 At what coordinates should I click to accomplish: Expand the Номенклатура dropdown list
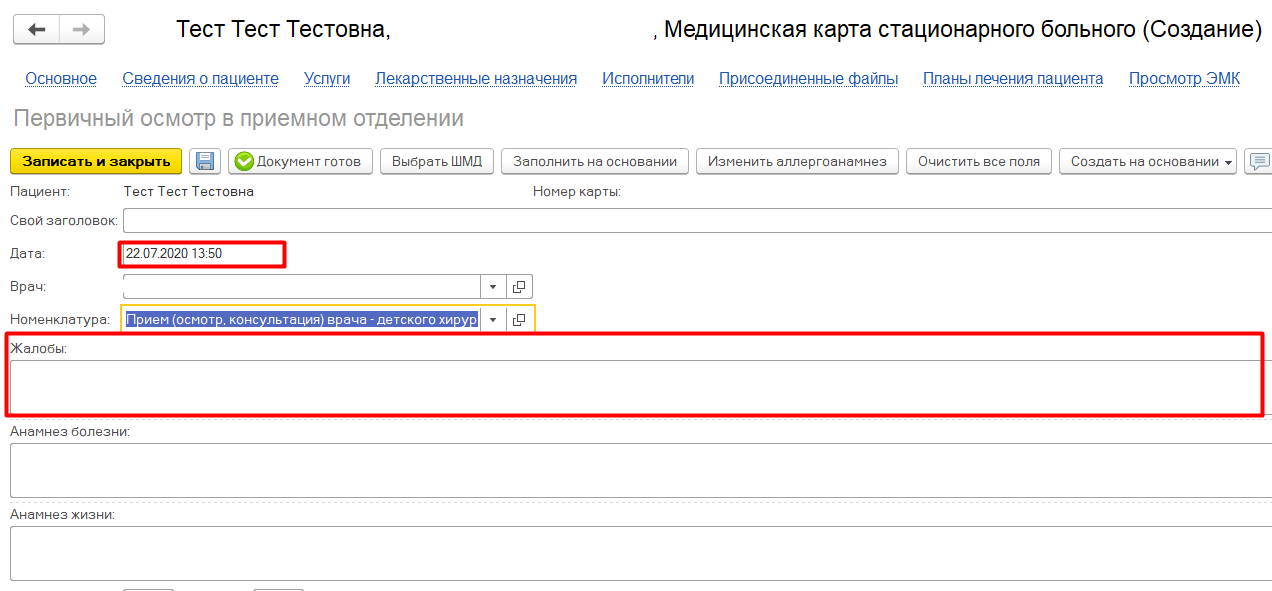493,320
